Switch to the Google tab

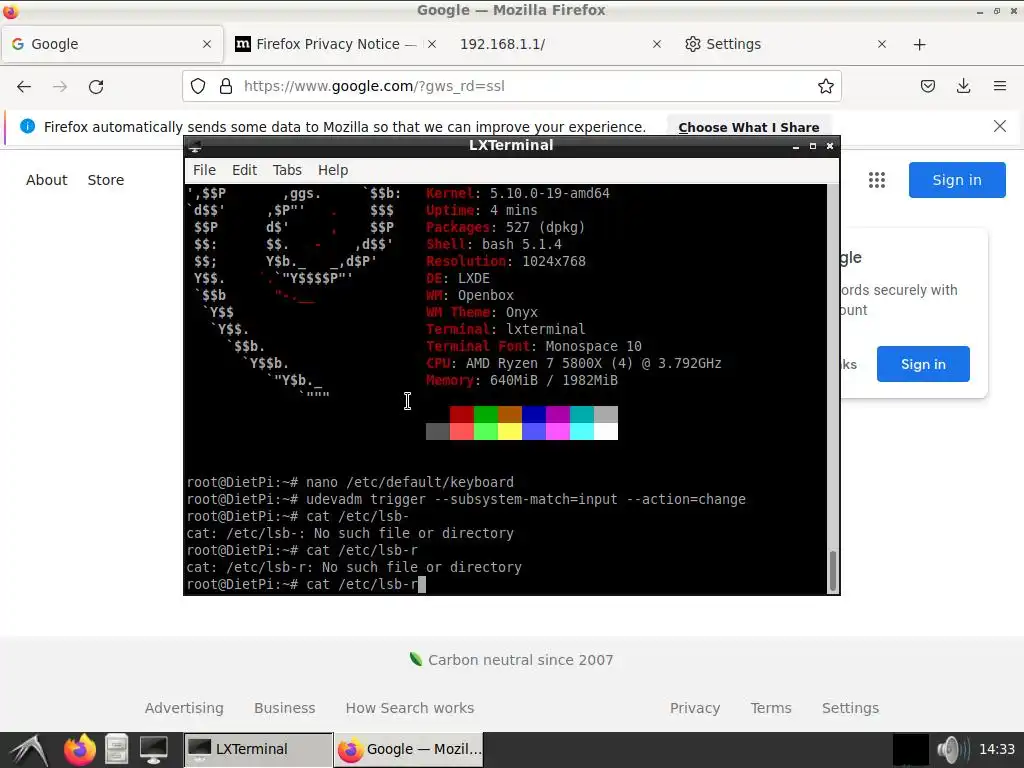[112, 44]
